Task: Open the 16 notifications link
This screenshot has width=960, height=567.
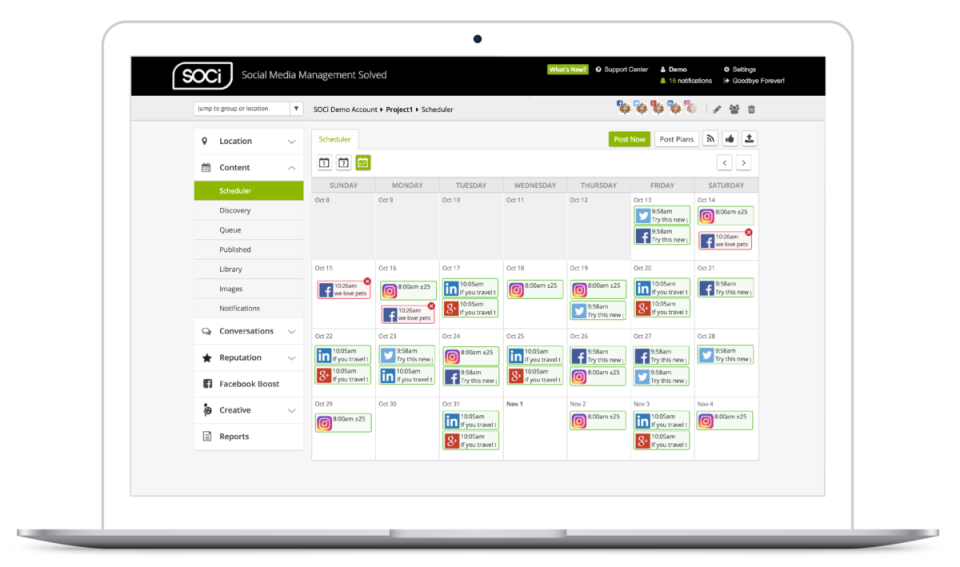Action: pos(686,81)
